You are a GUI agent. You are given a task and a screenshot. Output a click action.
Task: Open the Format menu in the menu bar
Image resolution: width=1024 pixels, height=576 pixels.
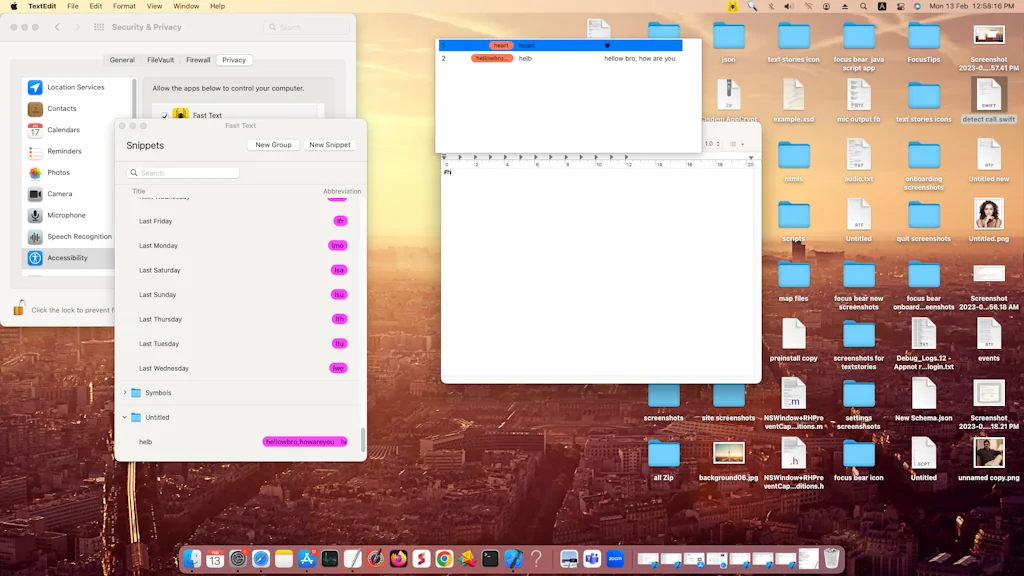tap(124, 6)
